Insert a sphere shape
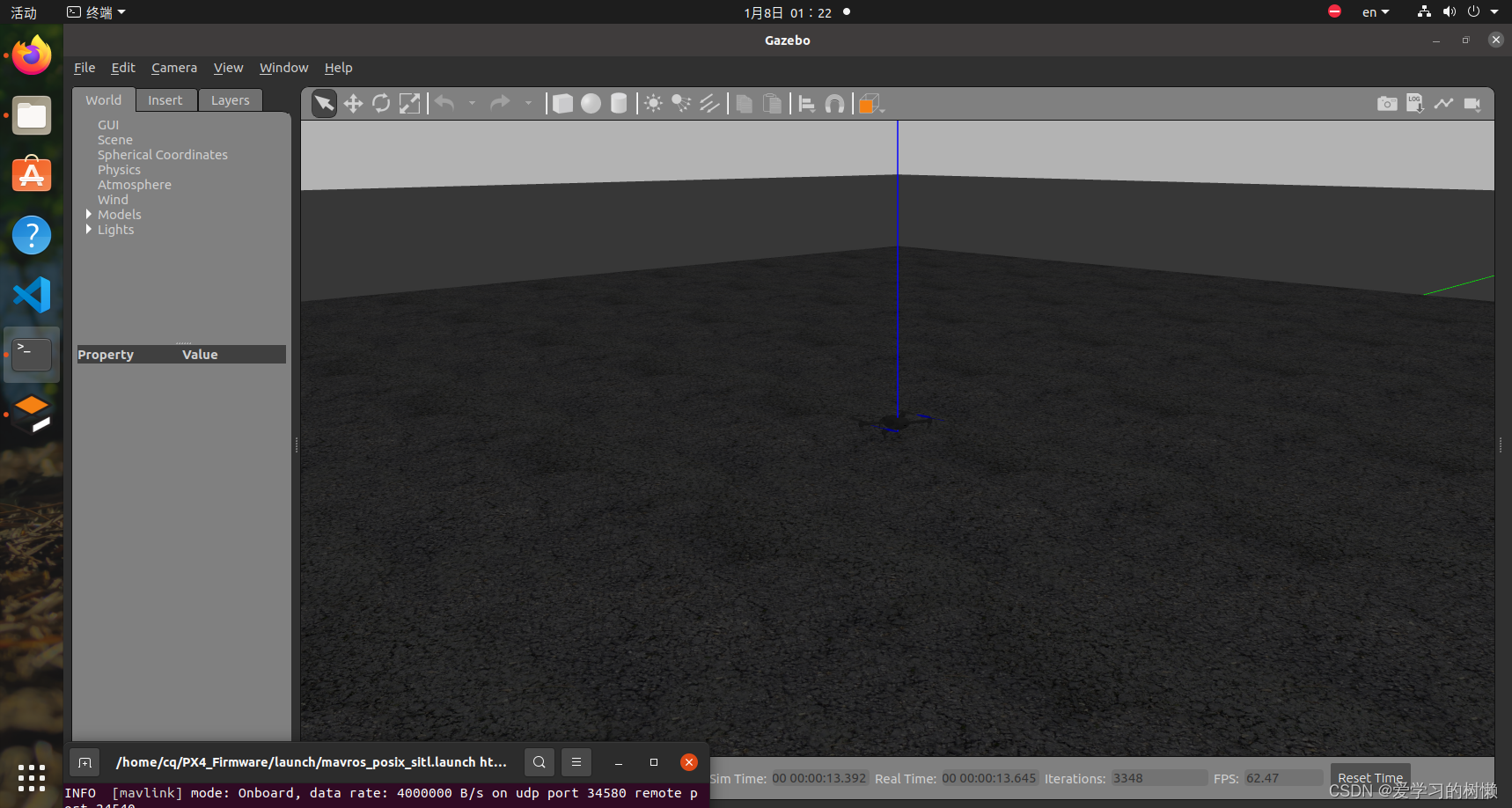 click(591, 104)
